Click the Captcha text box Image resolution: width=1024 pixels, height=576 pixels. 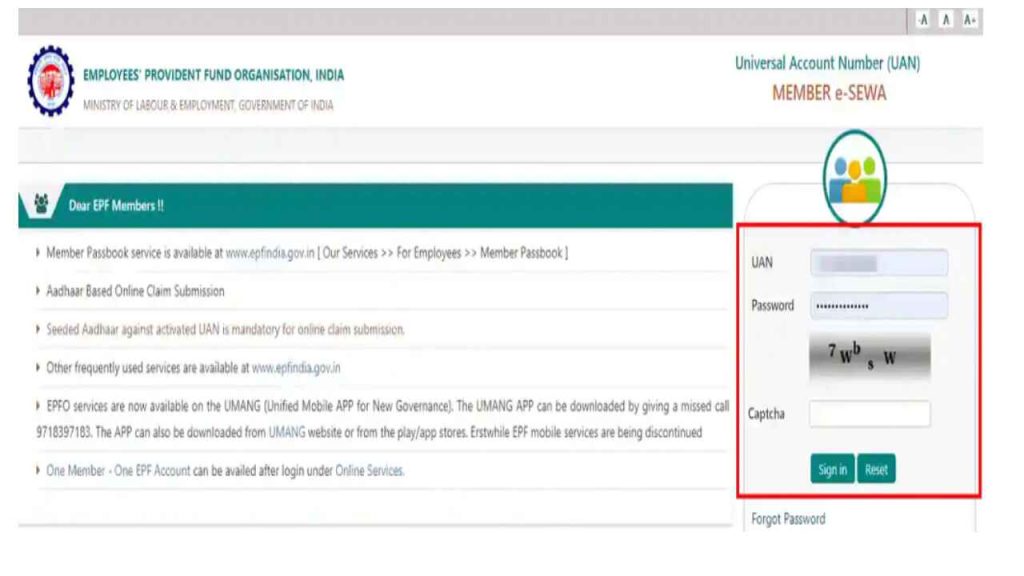(x=870, y=413)
